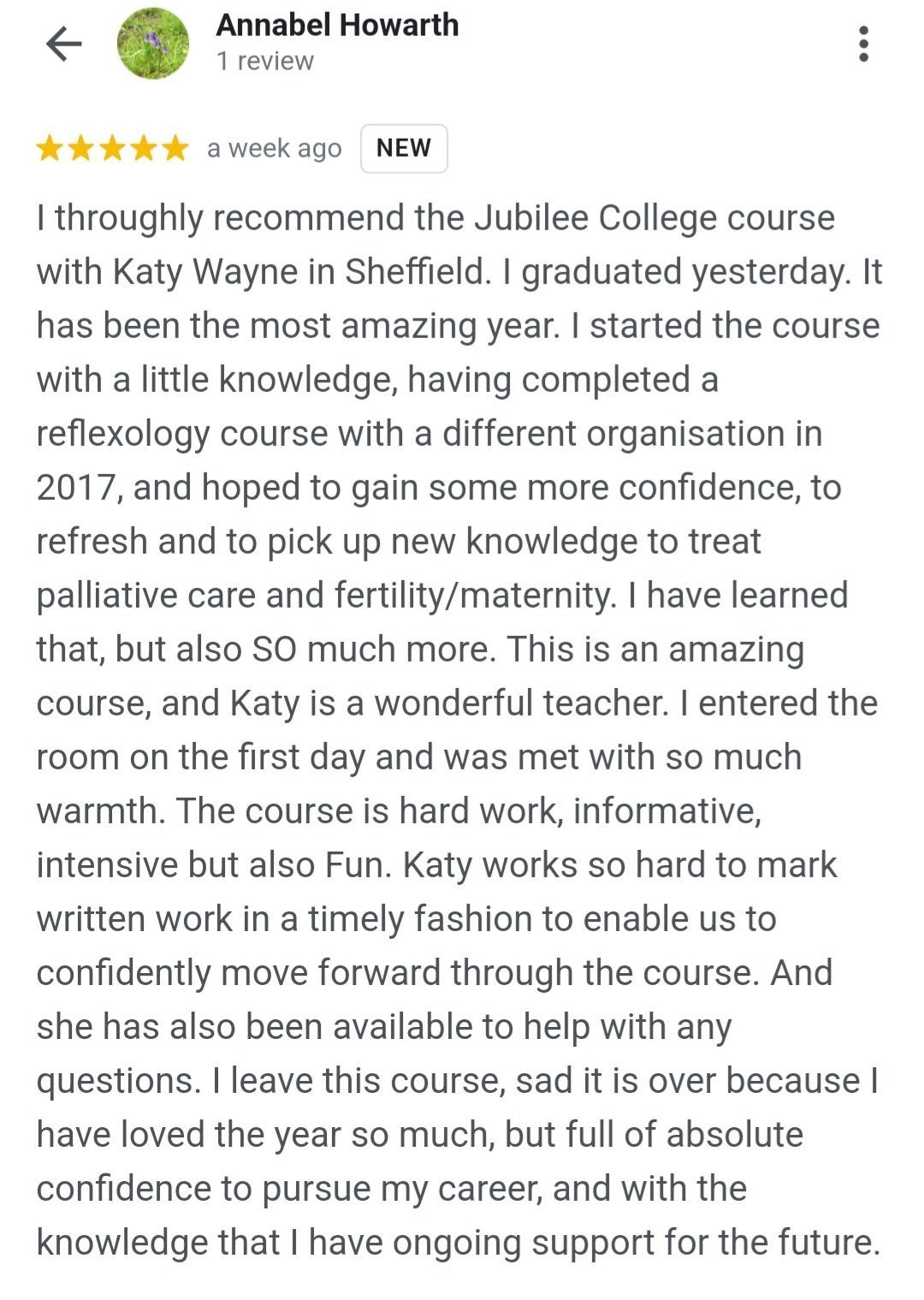Click the first yellow star
Image resolution: width=924 pixels, height=1300 pixels.
(50, 149)
